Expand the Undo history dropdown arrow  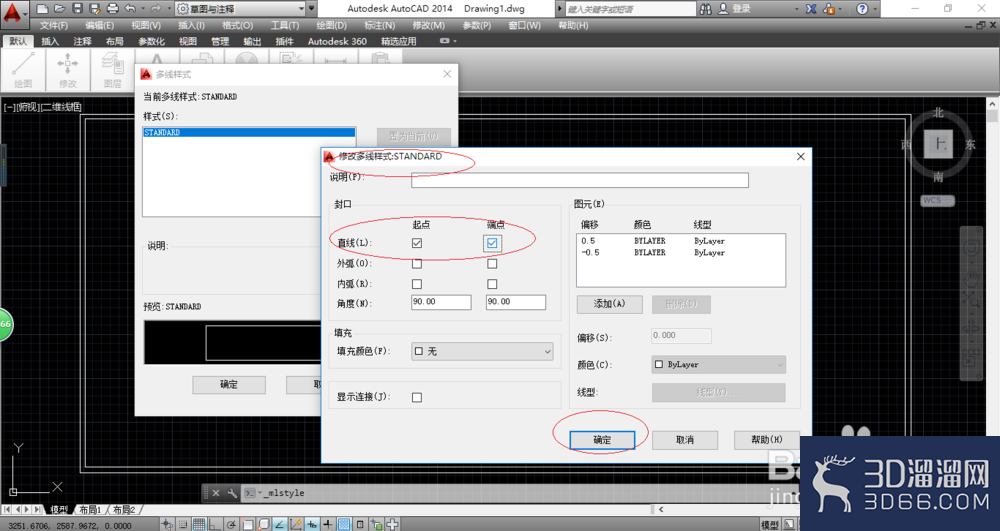point(142,9)
